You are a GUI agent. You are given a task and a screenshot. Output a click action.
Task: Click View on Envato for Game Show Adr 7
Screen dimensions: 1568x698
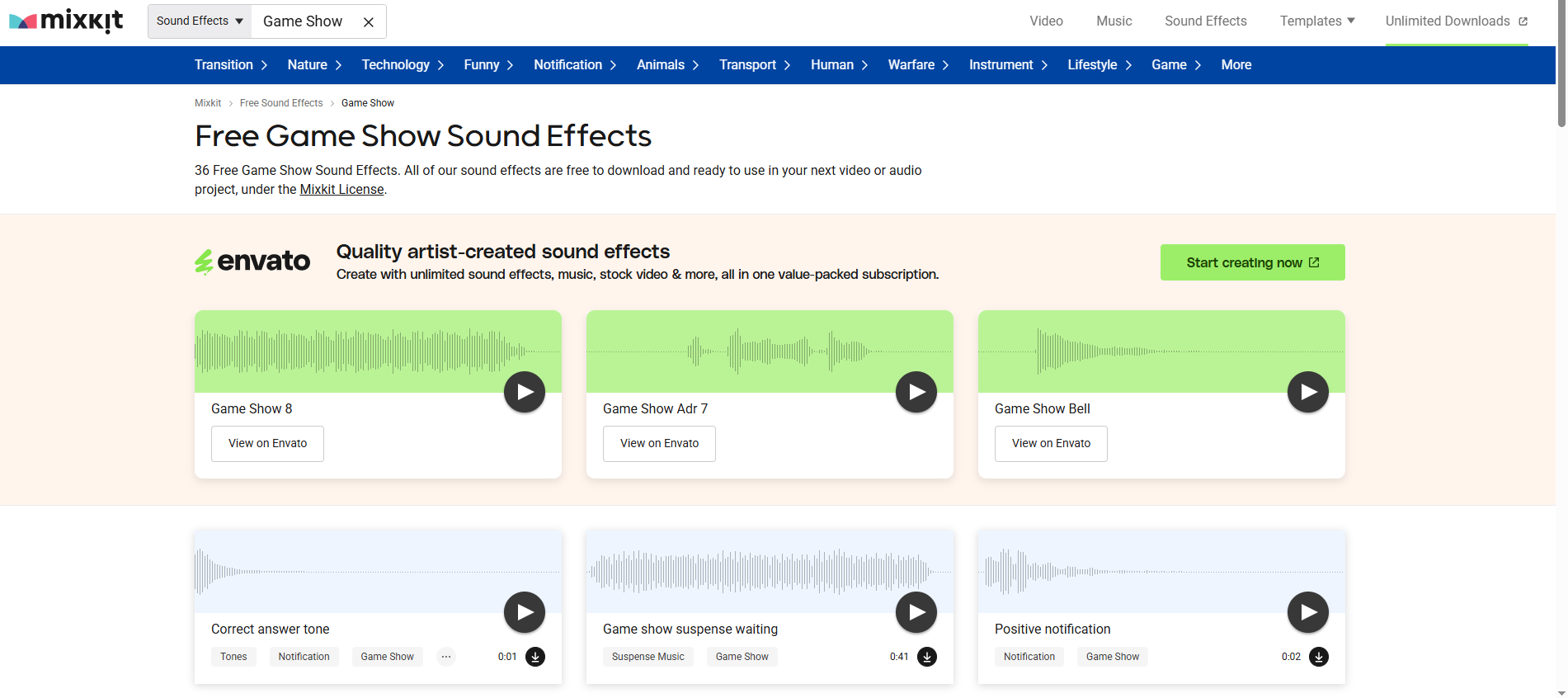click(x=659, y=444)
